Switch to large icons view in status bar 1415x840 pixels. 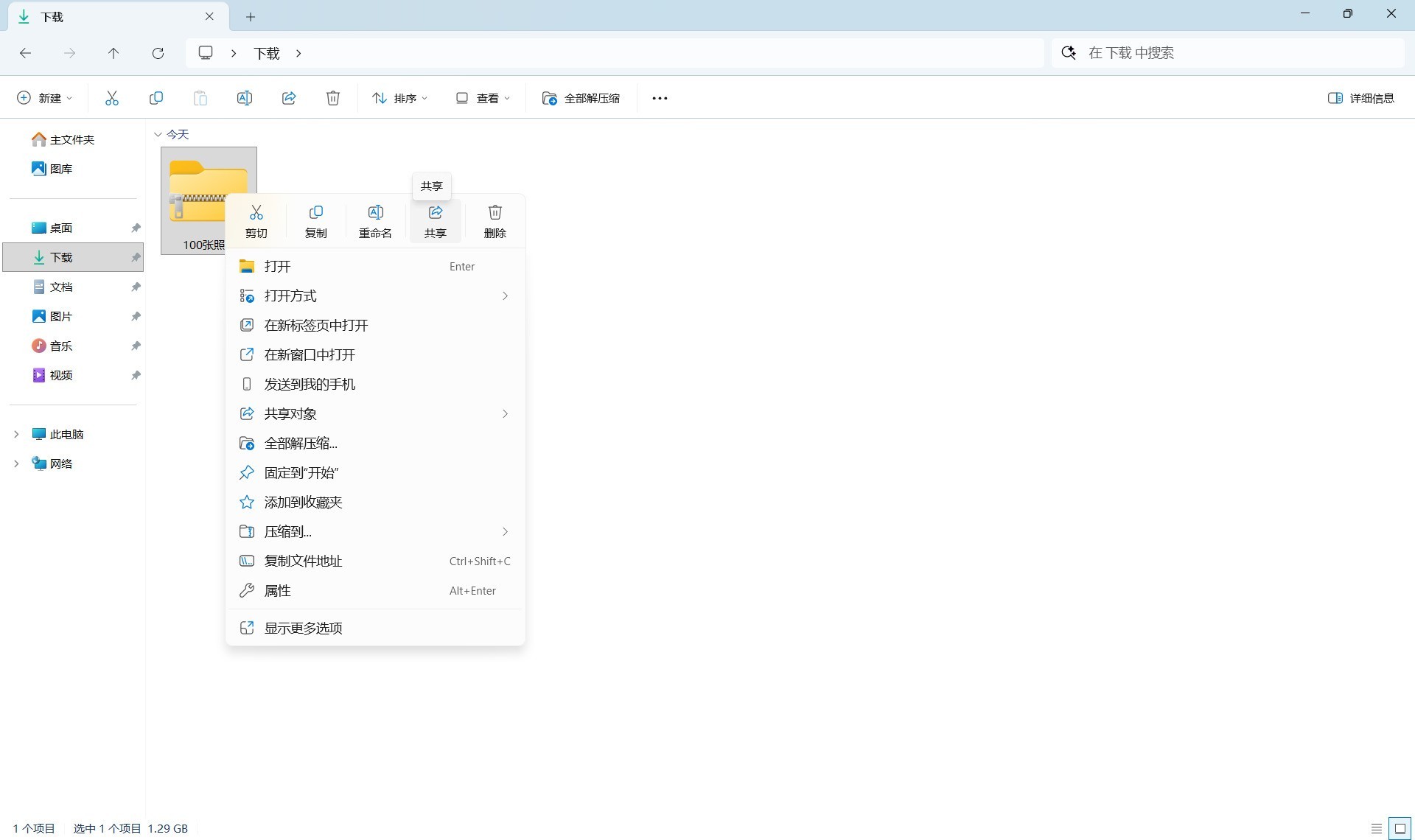tap(1400, 829)
